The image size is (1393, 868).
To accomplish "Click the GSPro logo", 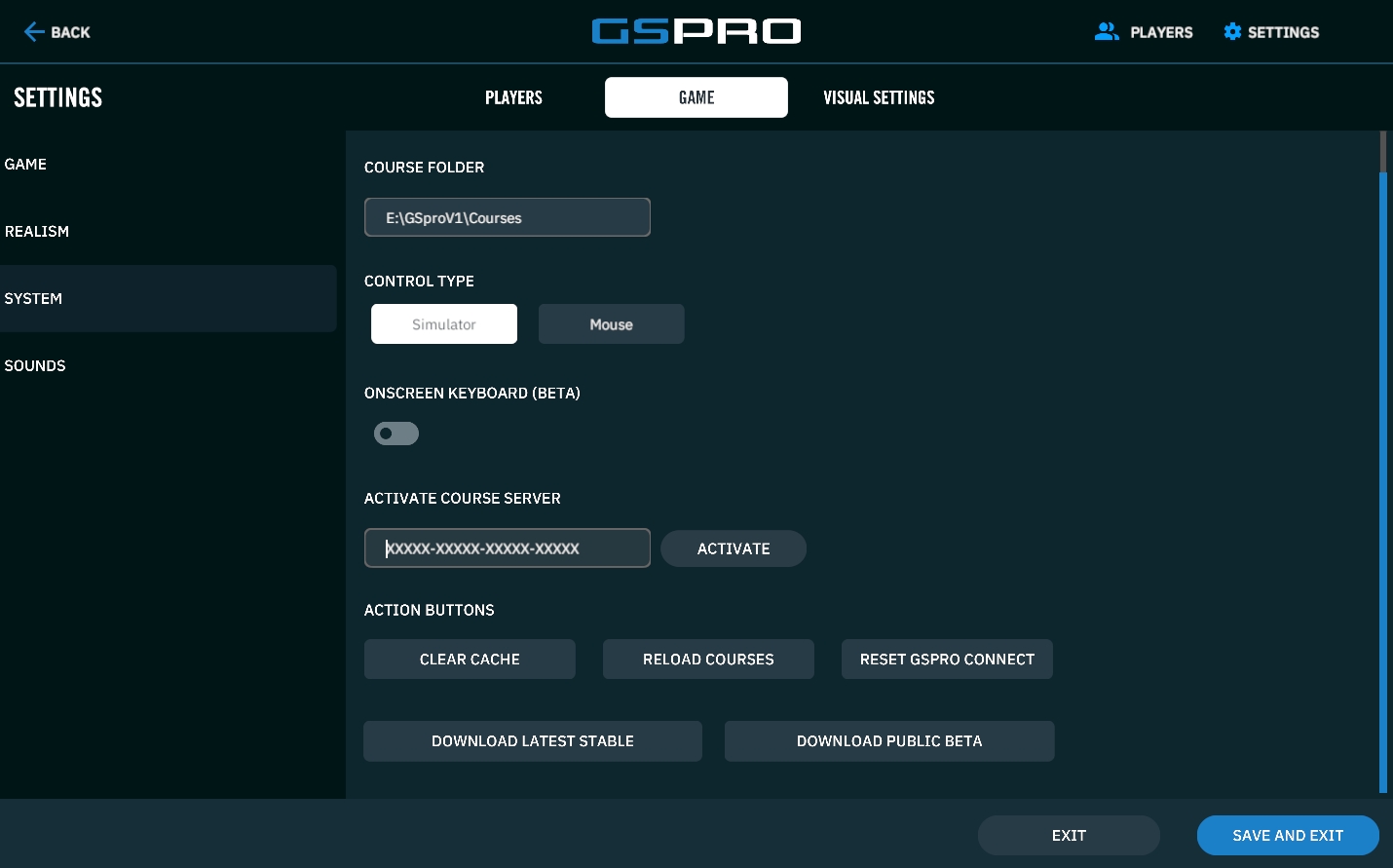I will pyautogui.click(x=696, y=31).
